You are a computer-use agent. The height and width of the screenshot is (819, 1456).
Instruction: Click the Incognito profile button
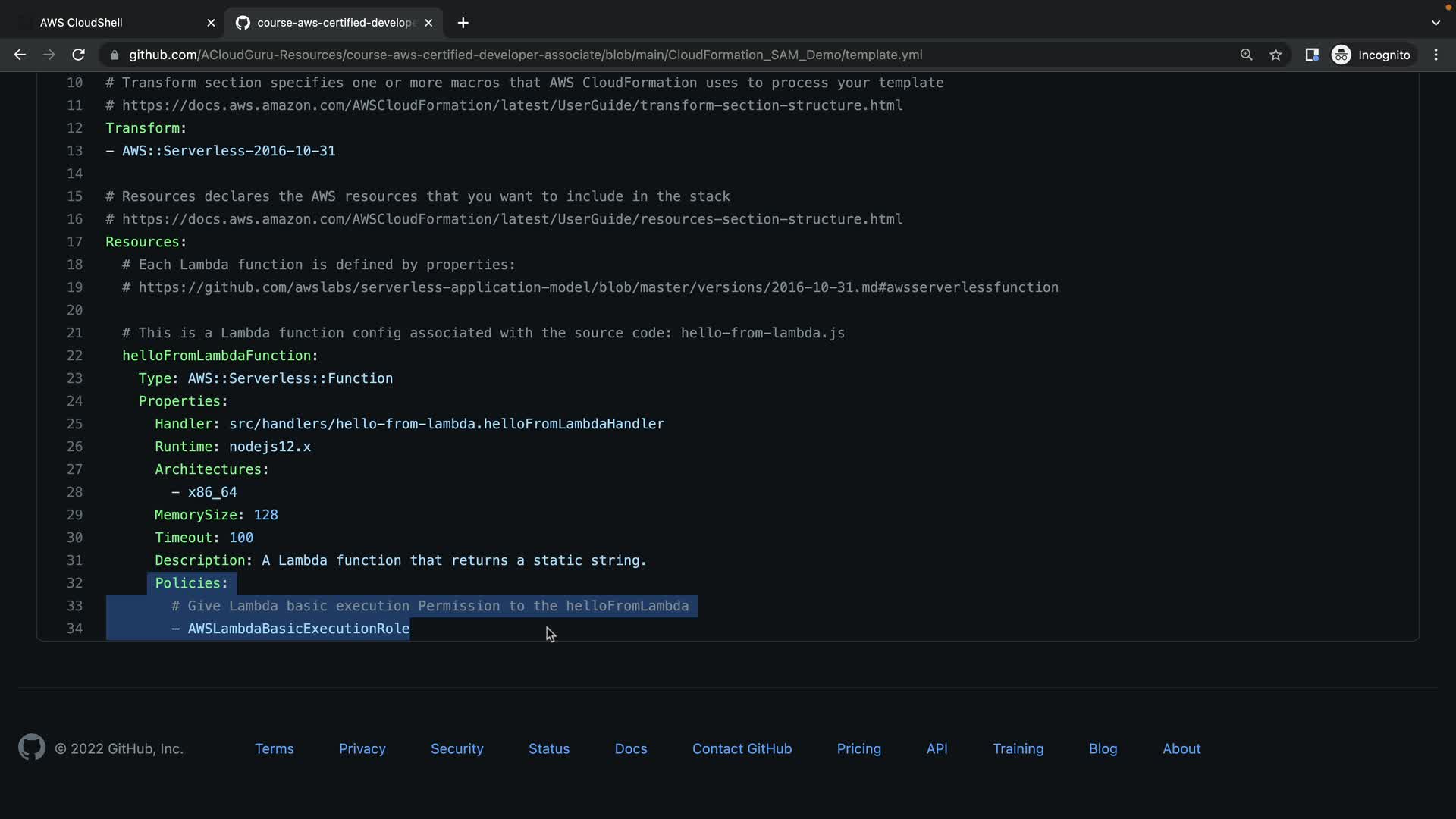[1371, 55]
